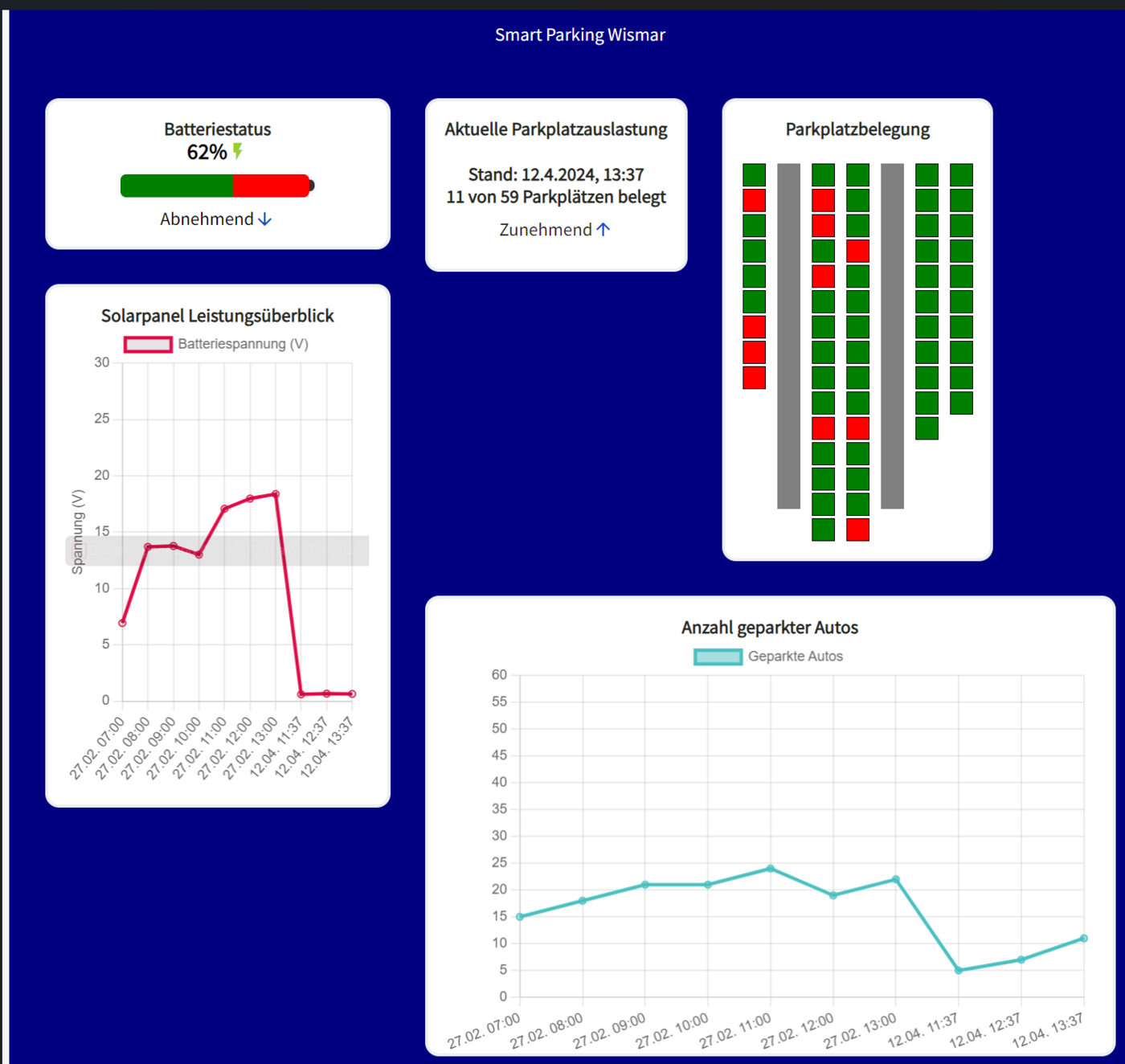Image resolution: width=1125 pixels, height=1064 pixels.
Task: Click the lowest parked cars point at 12.04. 11:37
Action: 959,971
